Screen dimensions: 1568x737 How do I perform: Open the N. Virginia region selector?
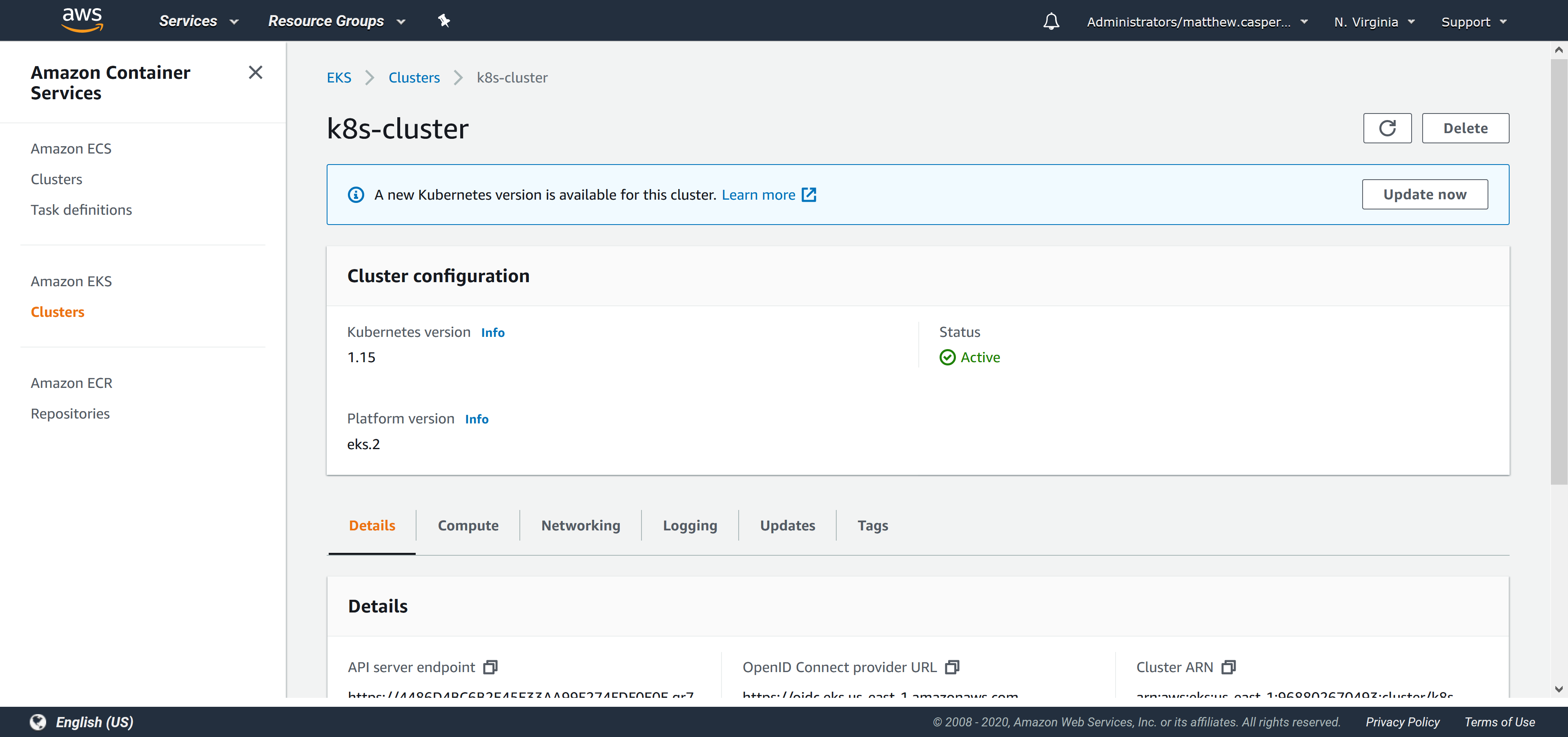pyautogui.click(x=1373, y=22)
